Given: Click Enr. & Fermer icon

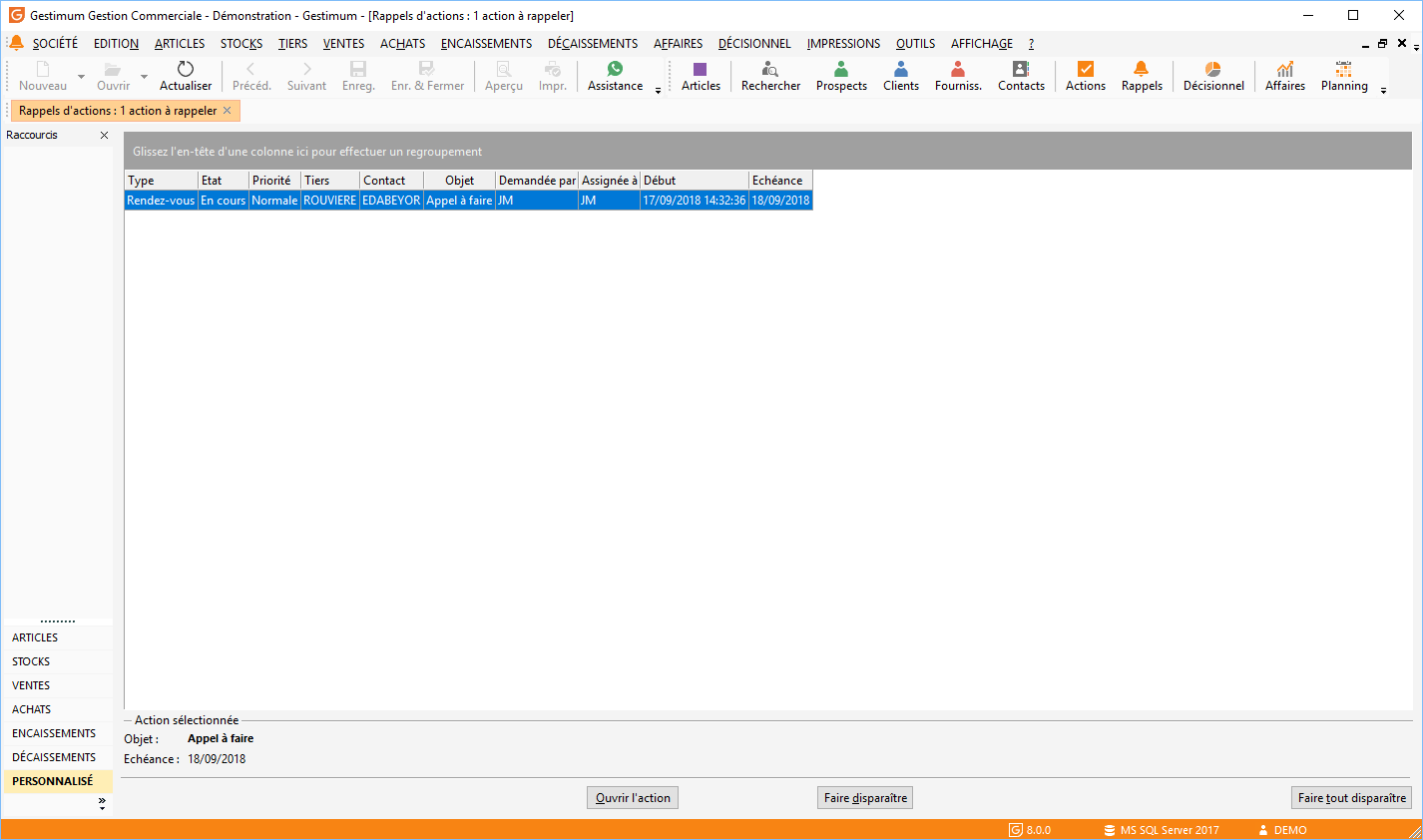Looking at the screenshot, I should tap(427, 69).
